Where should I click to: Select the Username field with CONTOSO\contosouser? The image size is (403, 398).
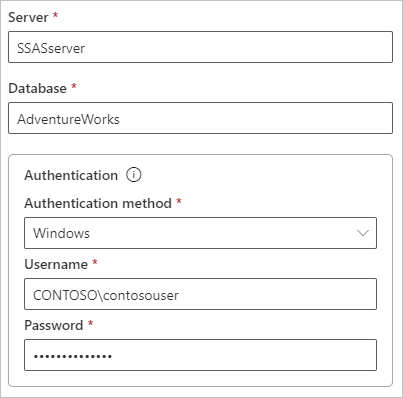tap(200, 294)
